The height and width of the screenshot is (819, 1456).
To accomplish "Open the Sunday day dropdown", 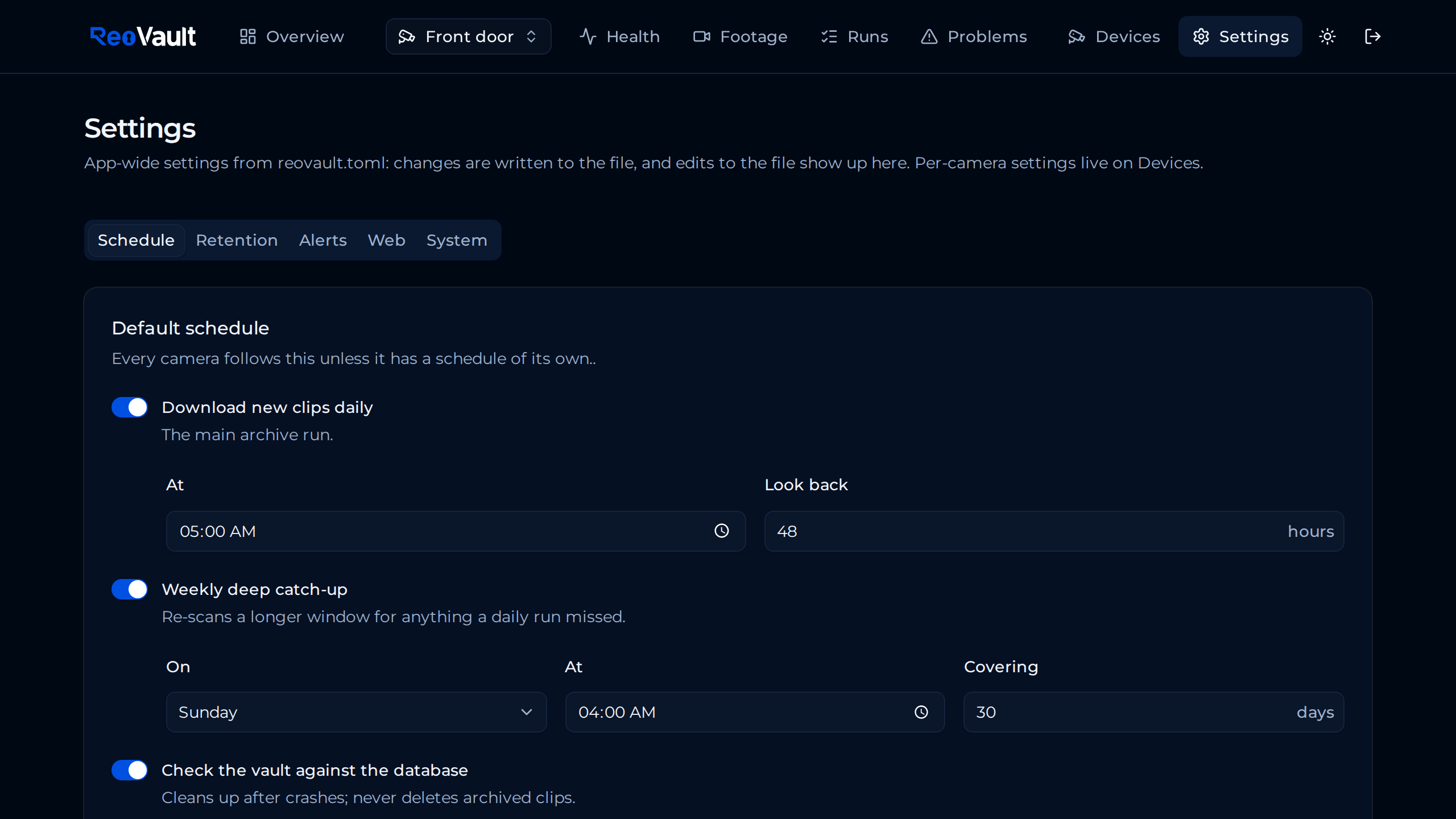I will (356, 712).
